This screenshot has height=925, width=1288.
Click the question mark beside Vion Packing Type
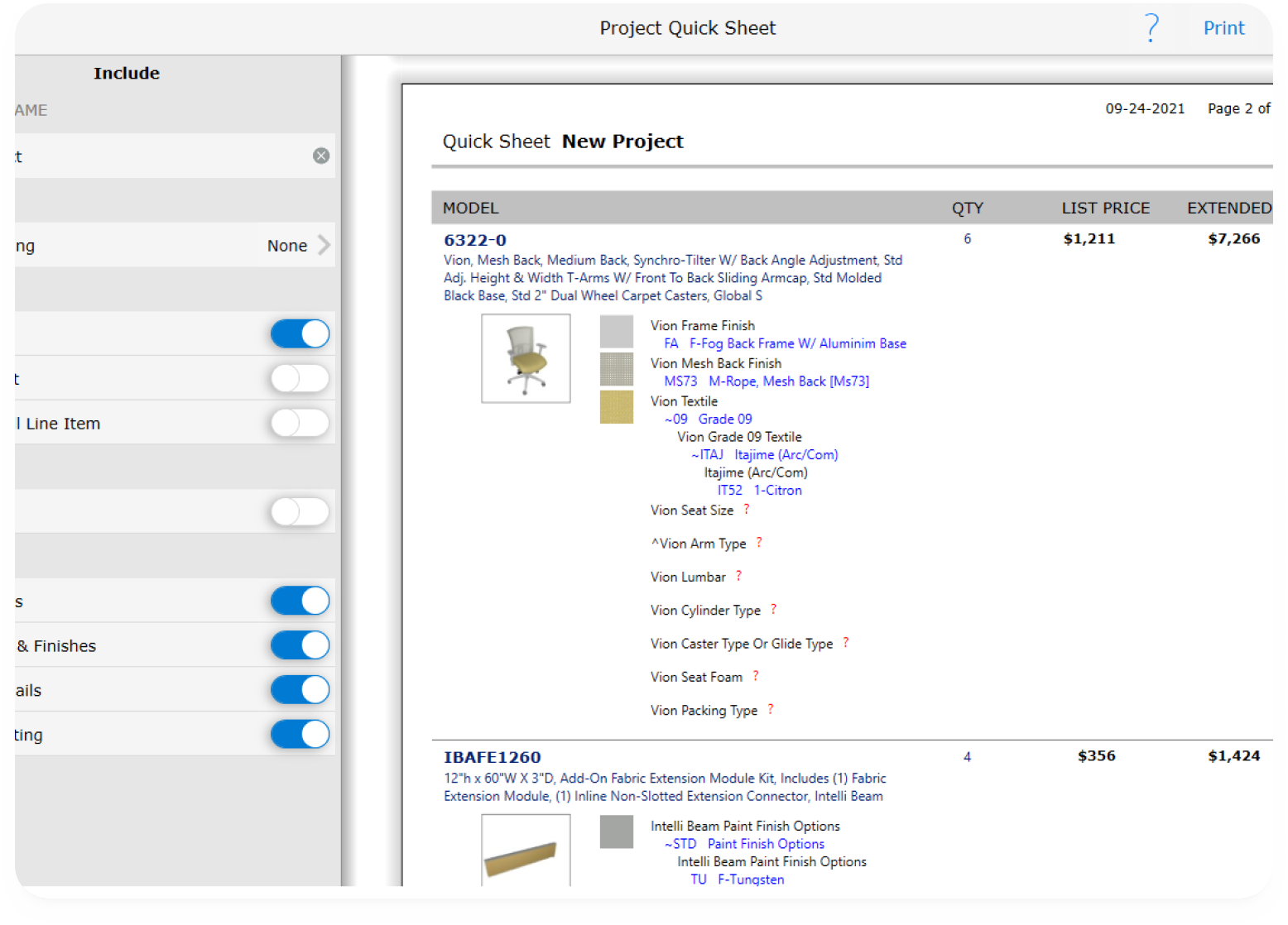click(771, 709)
